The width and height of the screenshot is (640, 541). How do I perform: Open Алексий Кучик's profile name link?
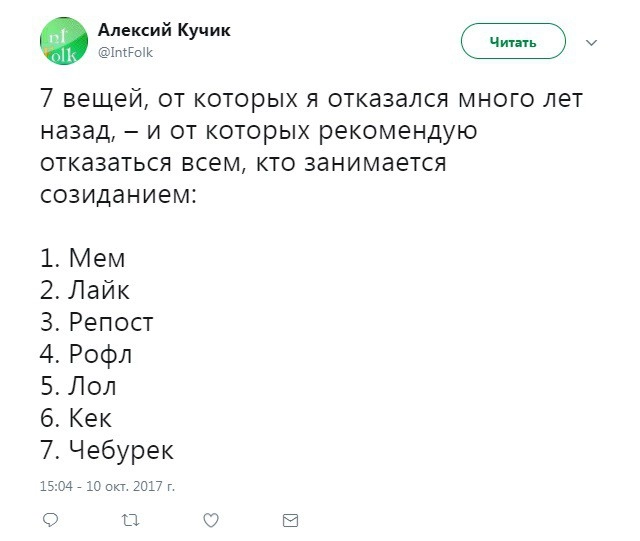pos(164,30)
